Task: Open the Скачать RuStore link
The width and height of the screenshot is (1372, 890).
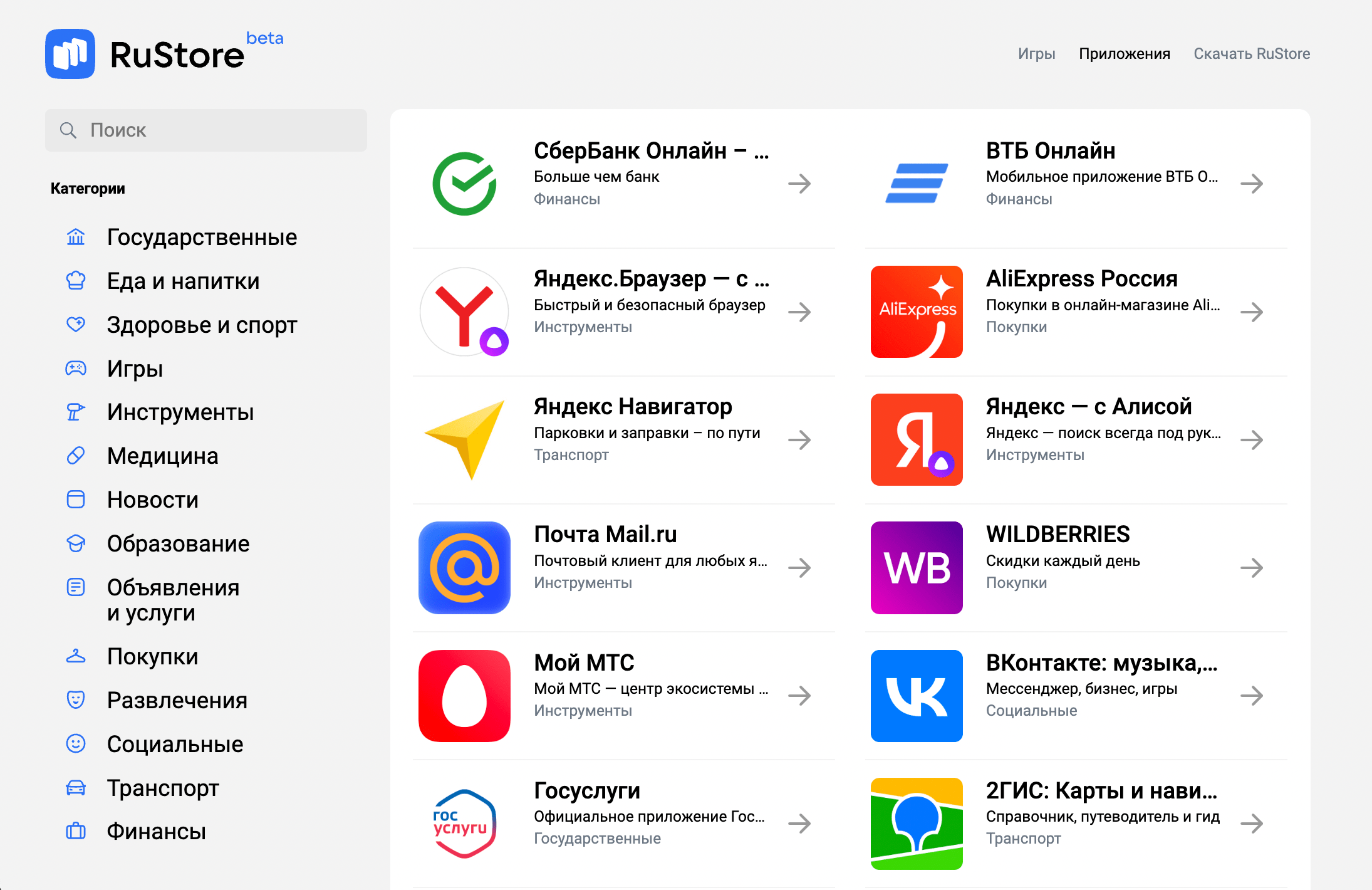Action: click(x=1252, y=54)
